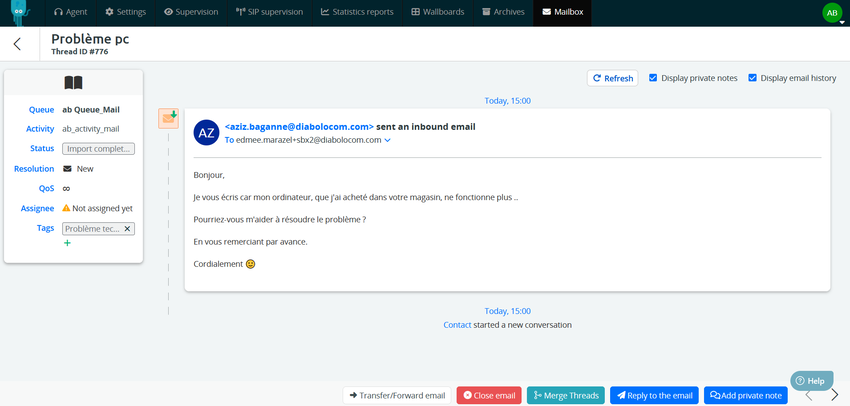Toggle Display private notes checkbox

coord(653,78)
